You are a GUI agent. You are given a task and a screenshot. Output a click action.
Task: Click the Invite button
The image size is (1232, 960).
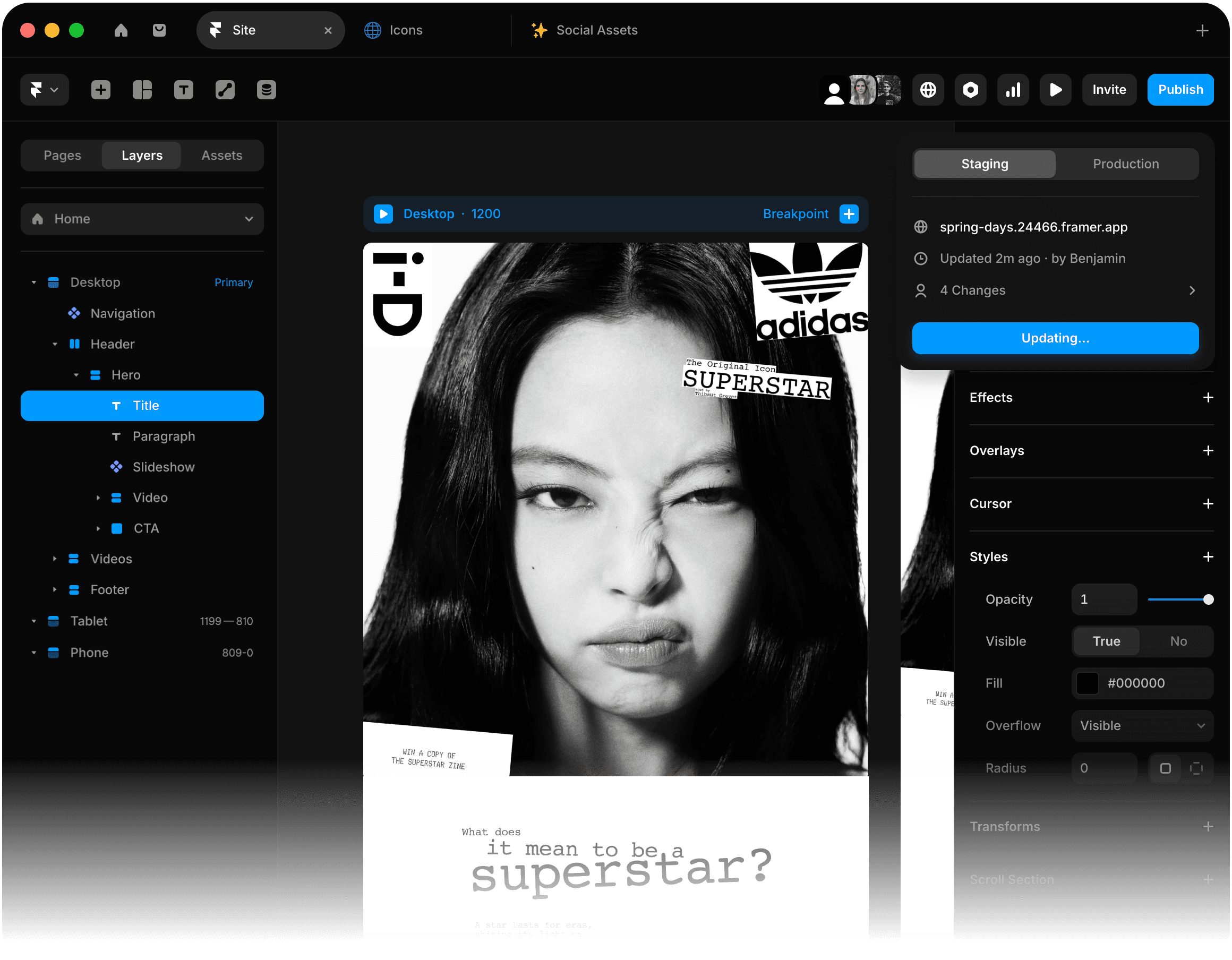click(1108, 90)
